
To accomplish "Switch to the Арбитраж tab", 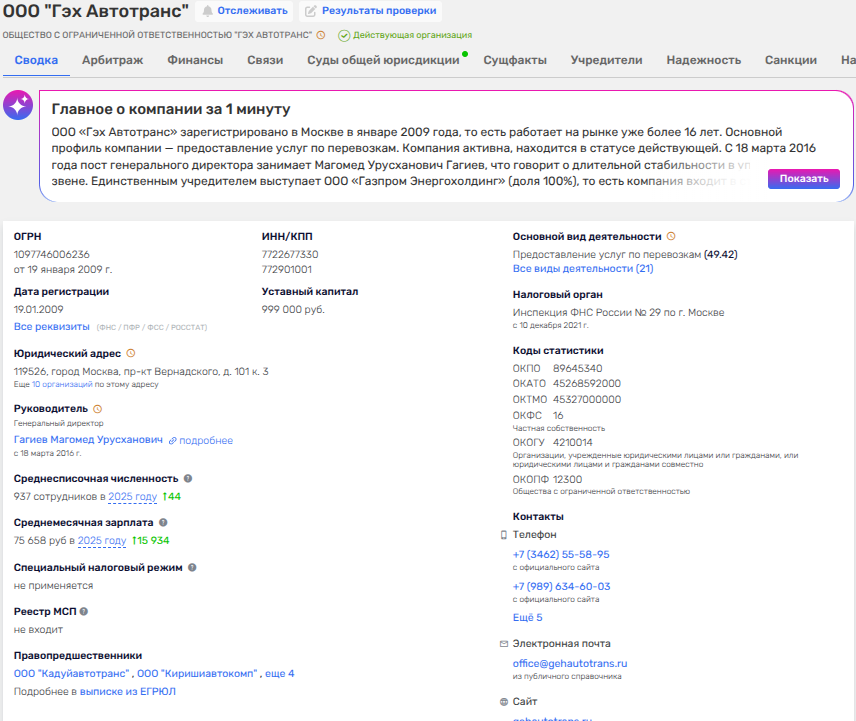I will click(x=112, y=60).
